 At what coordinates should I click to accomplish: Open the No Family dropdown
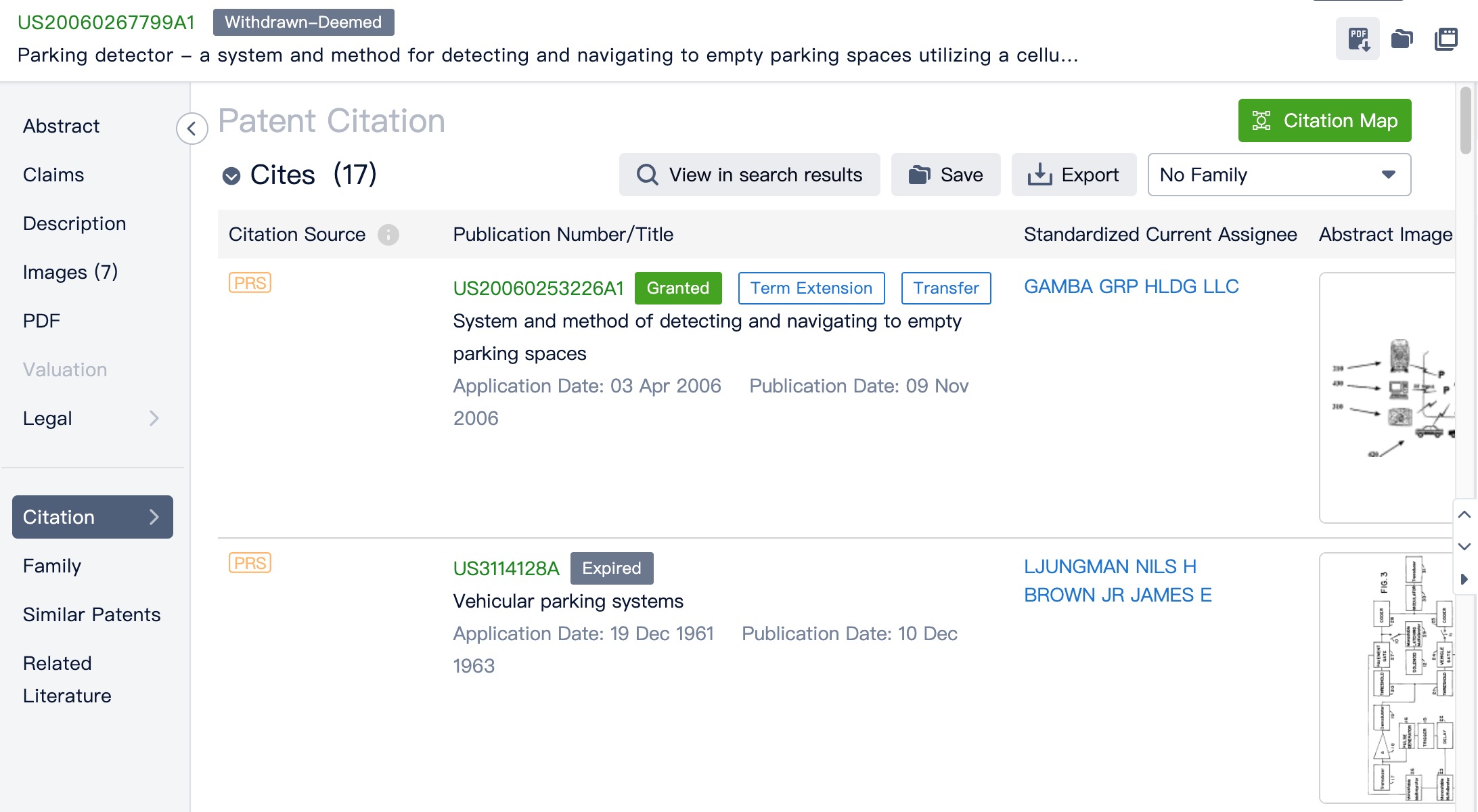[1278, 175]
